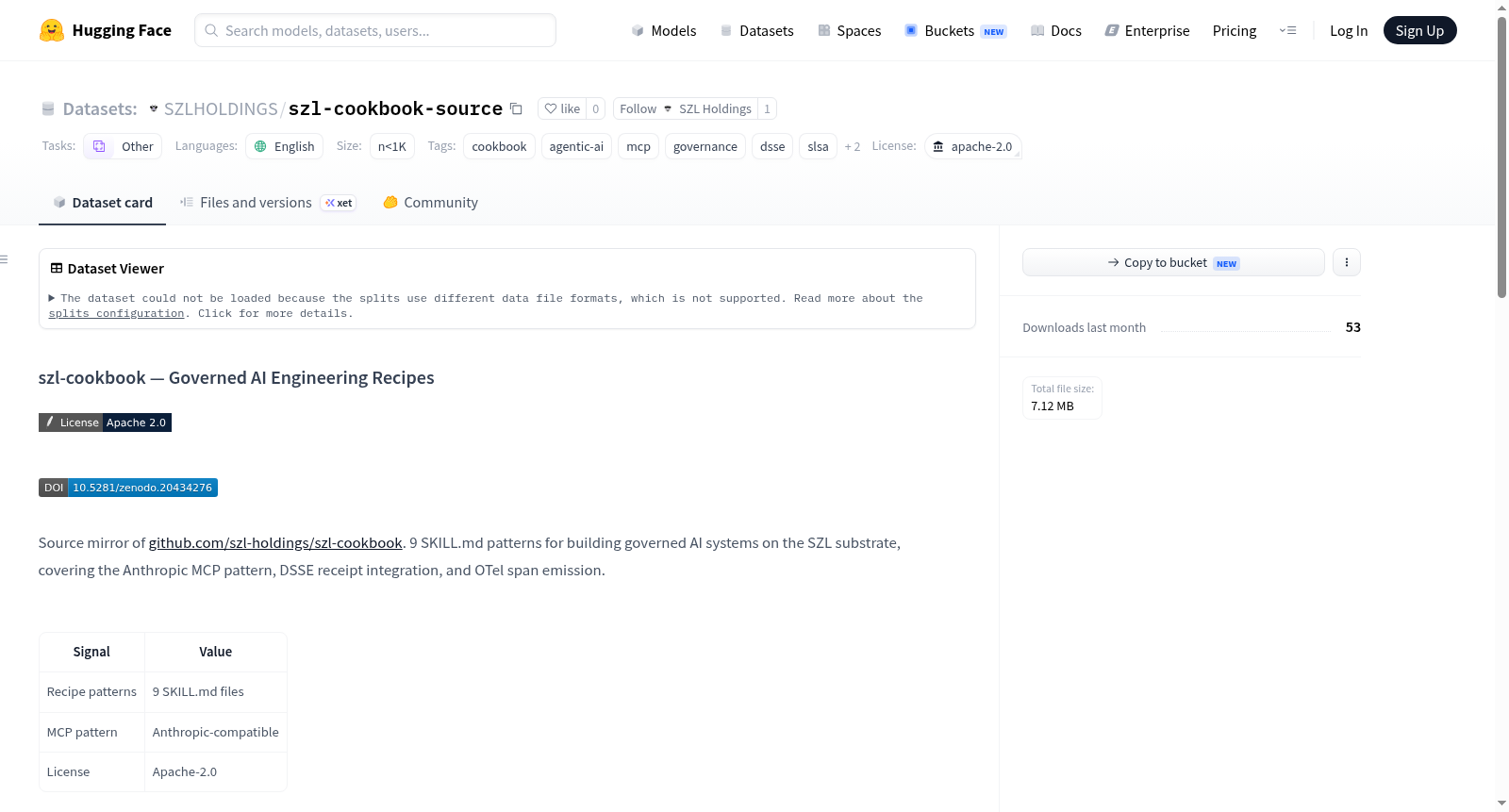Switch to Files and versions tab
This screenshot has width=1509, height=812.
click(268, 203)
